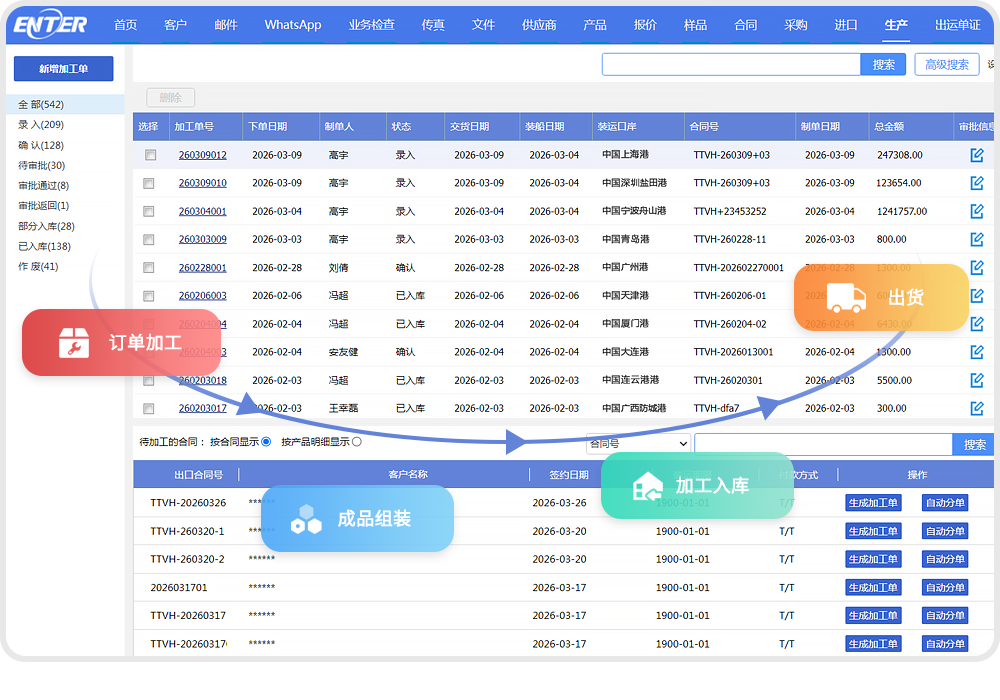Click 生成加工单 for TTVH-20260326
Image resolution: width=1000 pixels, height=700 pixels.
[873, 503]
